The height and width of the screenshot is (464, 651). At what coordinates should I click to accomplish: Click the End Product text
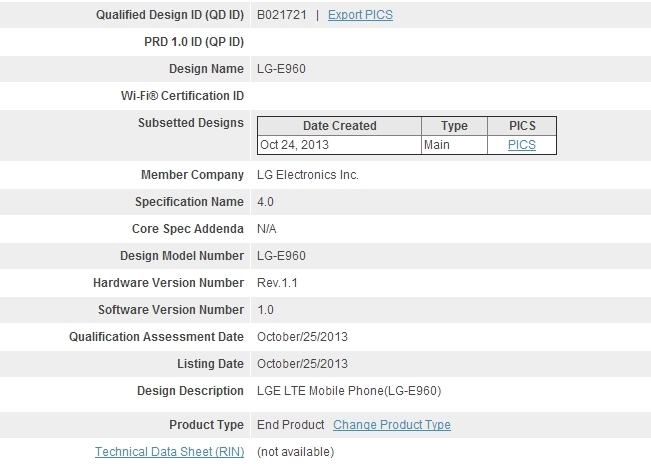tap(291, 424)
